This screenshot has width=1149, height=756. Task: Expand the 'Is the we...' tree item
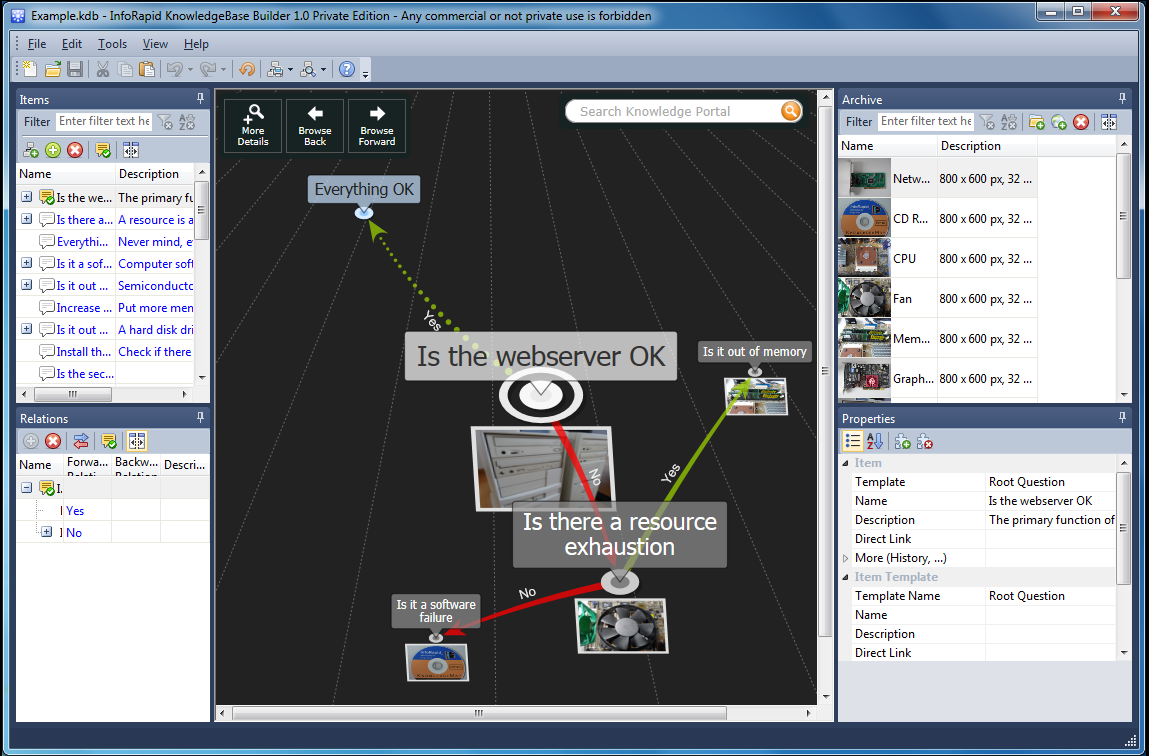click(x=24, y=197)
